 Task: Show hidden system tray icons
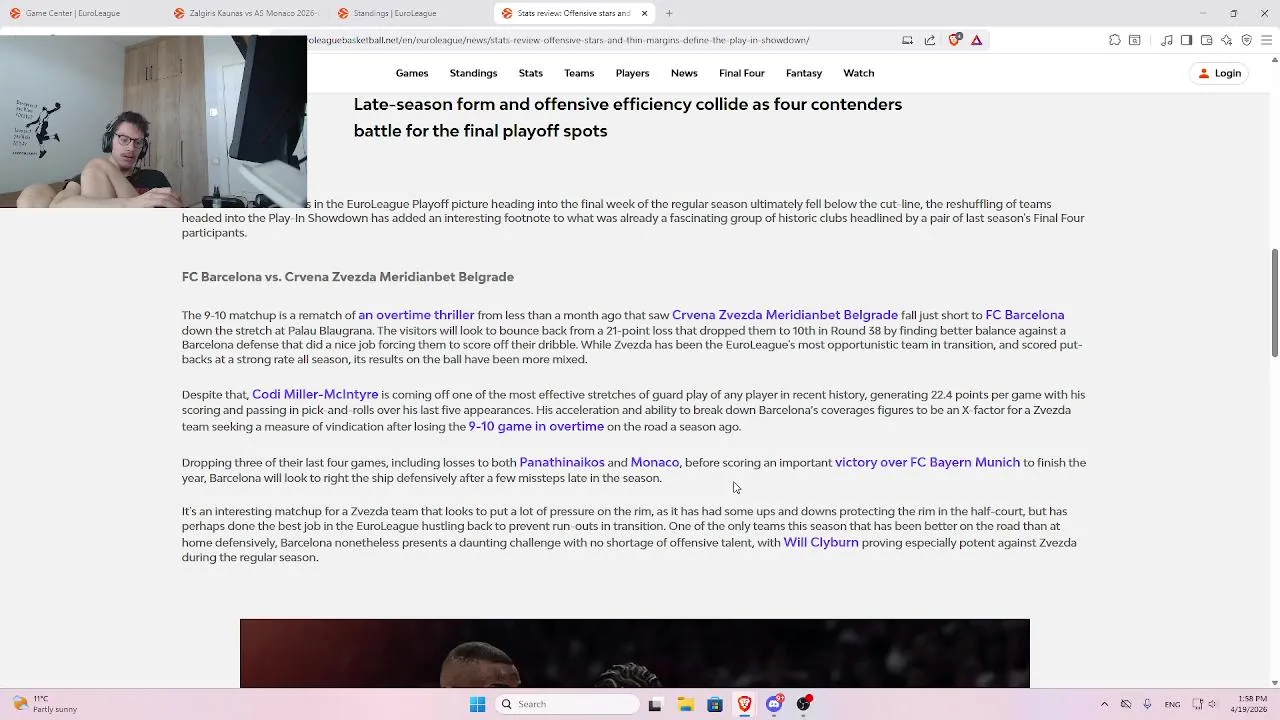coord(1104,704)
